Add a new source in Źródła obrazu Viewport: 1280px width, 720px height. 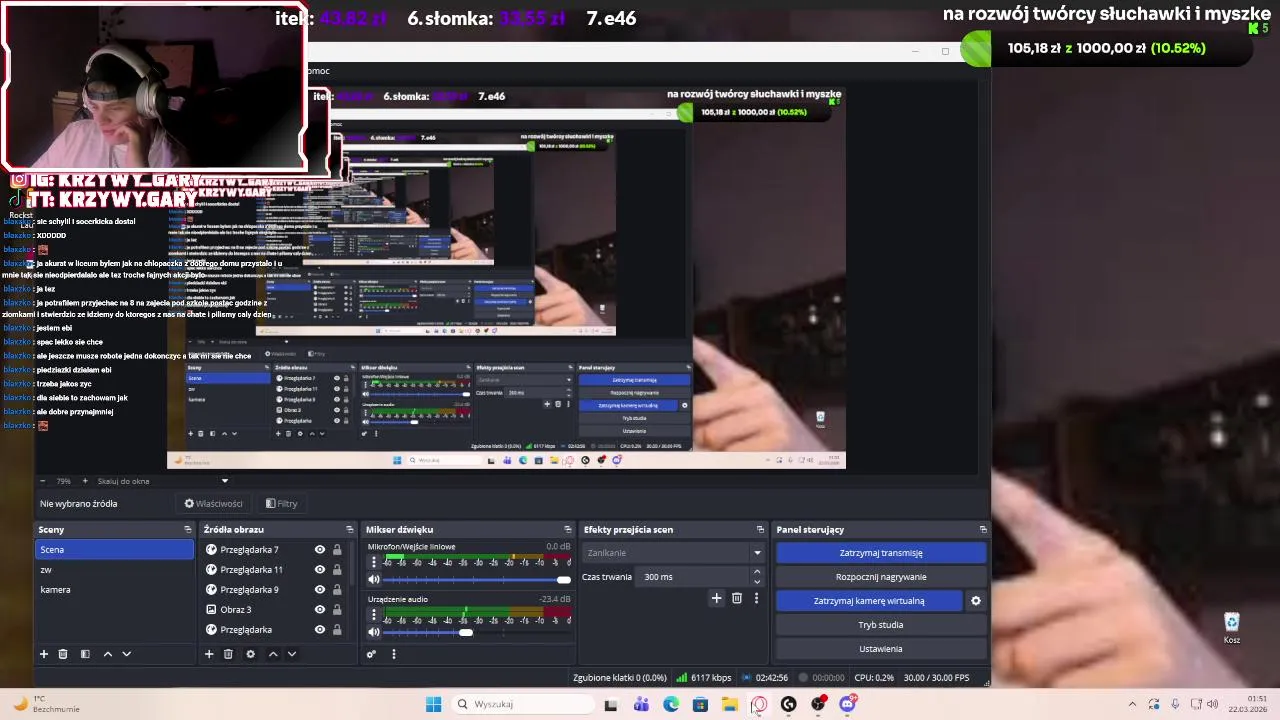(209, 654)
